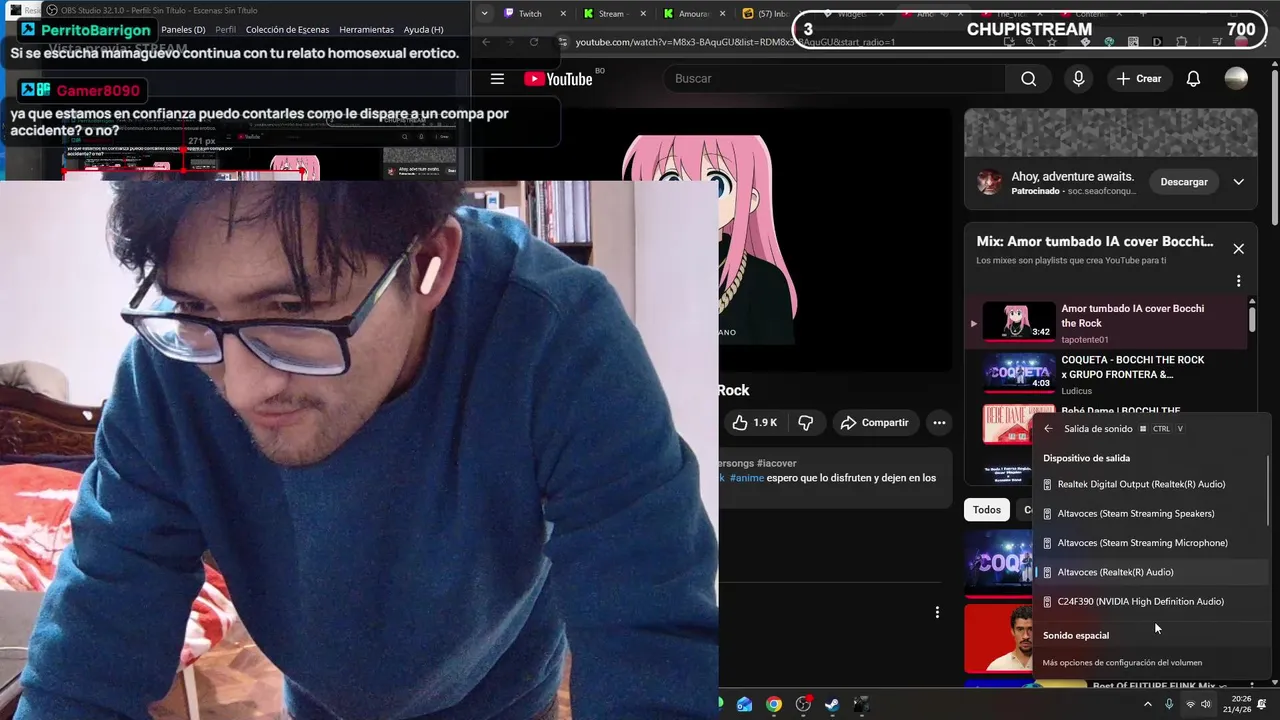Open the Mix playlist three-dot menu
The height and width of the screenshot is (720, 1280).
click(x=1238, y=281)
